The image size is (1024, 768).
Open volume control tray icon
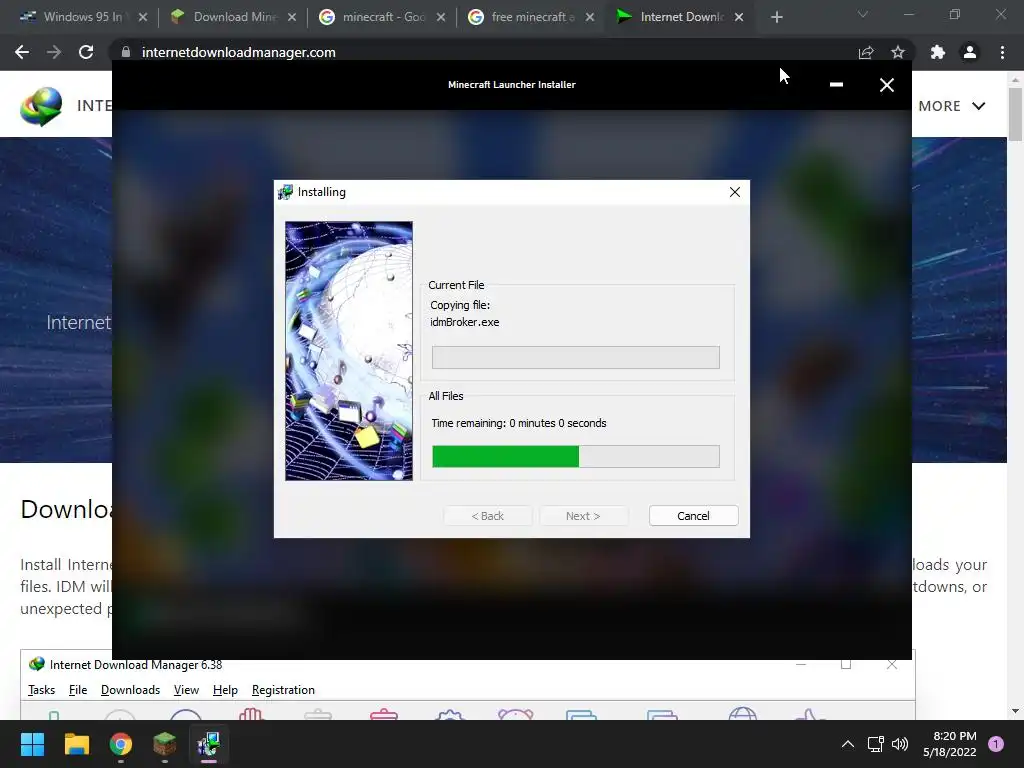click(900, 744)
